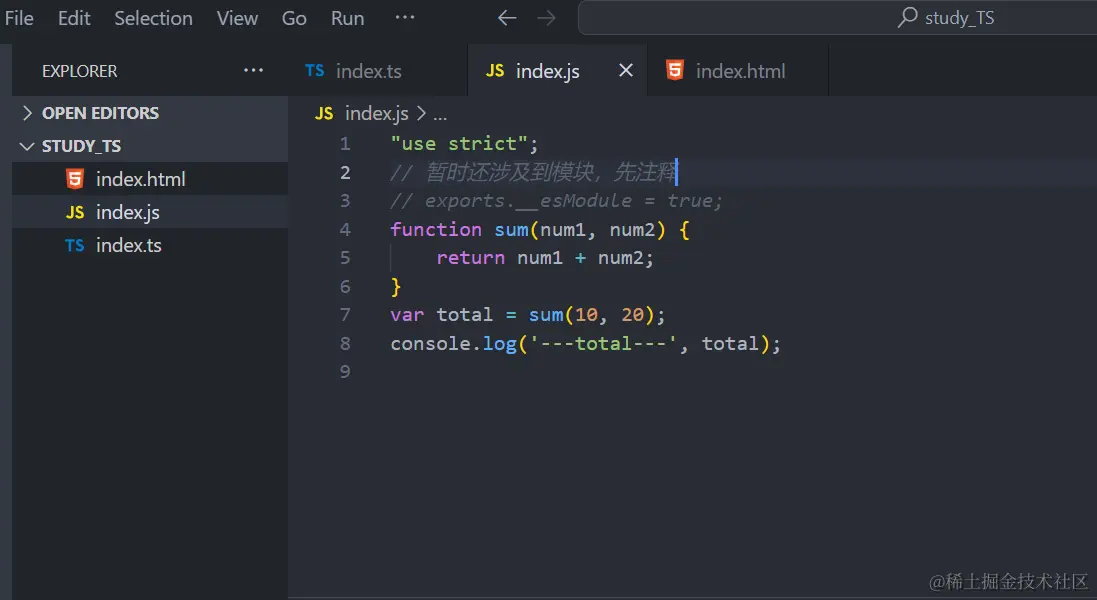Image resolution: width=1097 pixels, height=600 pixels.
Task: Click the exports.__esModule comment on line 3
Action: point(556,201)
